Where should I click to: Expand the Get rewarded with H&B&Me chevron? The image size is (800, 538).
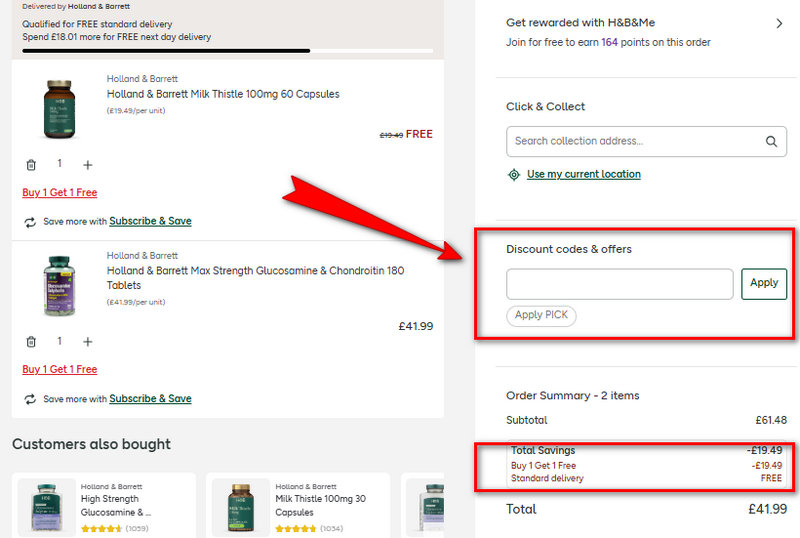tap(779, 23)
